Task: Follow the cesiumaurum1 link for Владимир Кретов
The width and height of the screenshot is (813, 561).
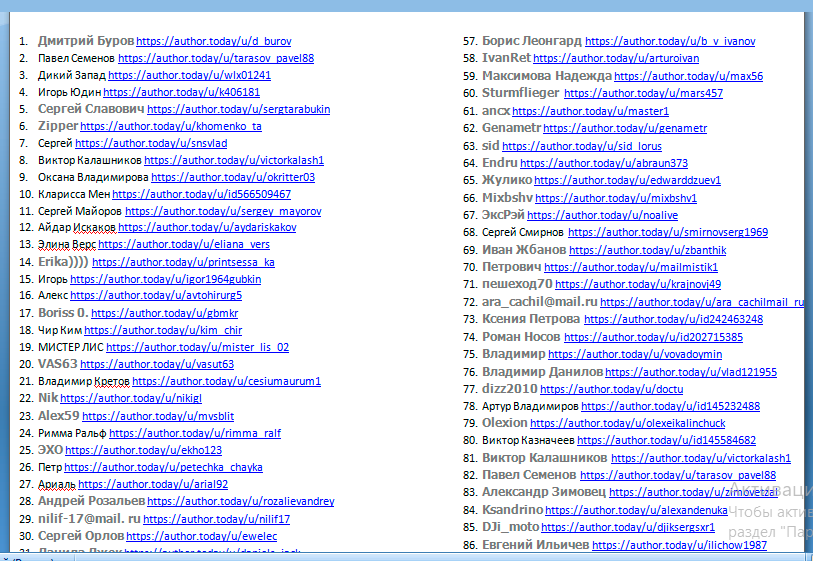Action: tap(226, 381)
